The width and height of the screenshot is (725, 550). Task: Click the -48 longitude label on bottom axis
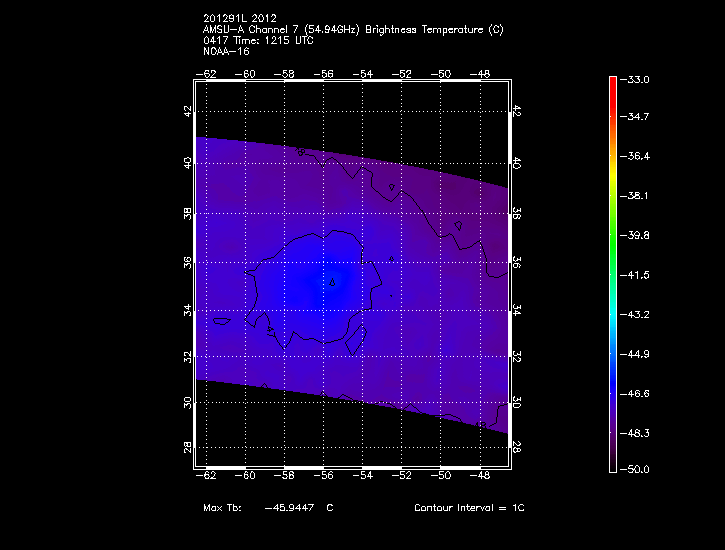click(x=480, y=477)
